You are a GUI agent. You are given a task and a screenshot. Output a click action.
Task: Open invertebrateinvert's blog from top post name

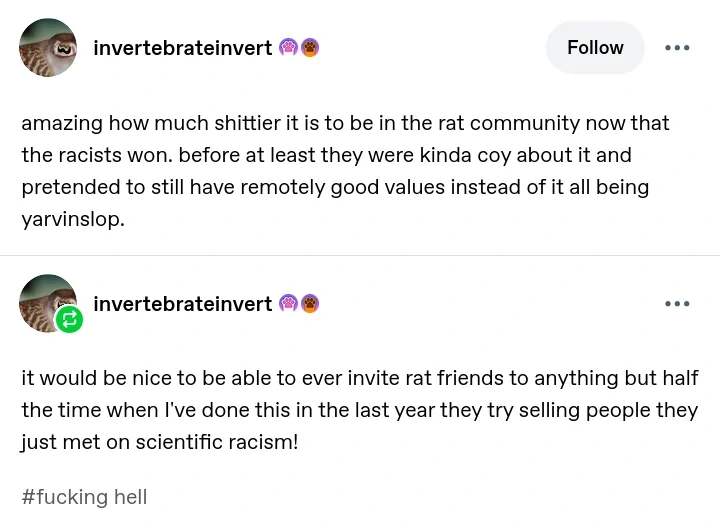point(182,48)
